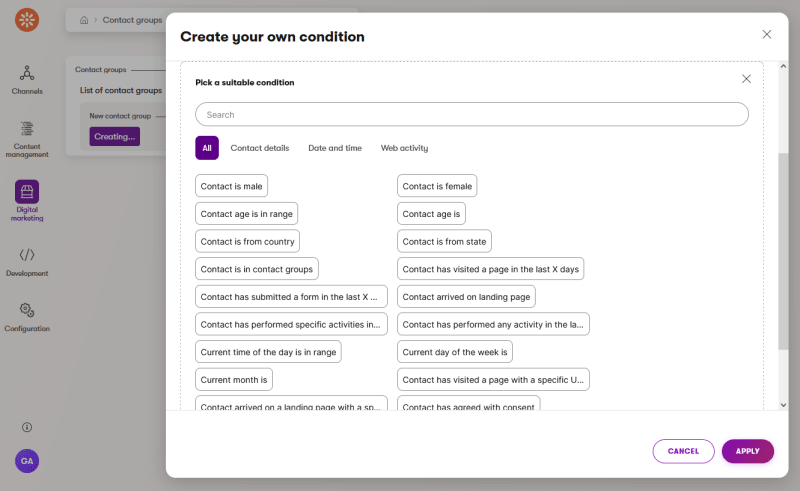The width and height of the screenshot is (800, 491).
Task: Click the Kentico logo icon
Action: (x=27, y=19)
